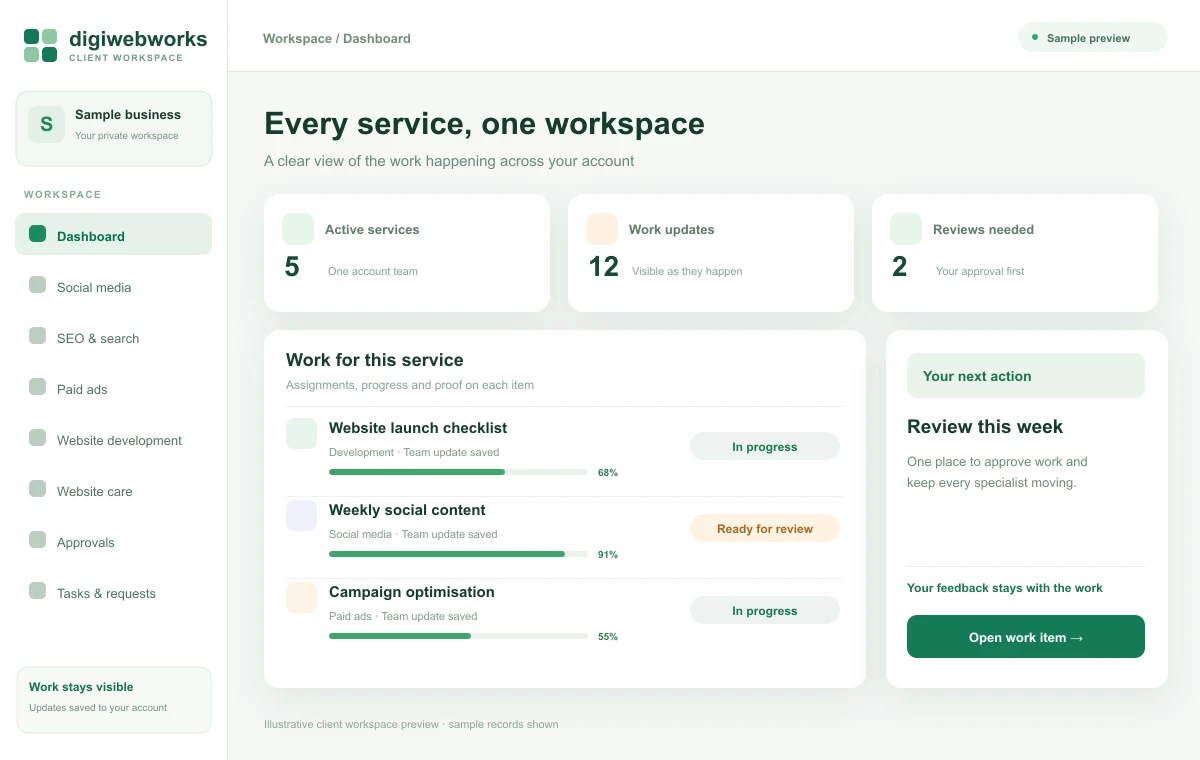Image resolution: width=1200 pixels, height=760 pixels.
Task: Click the Website launch checklist progress bar
Action: pyautogui.click(x=458, y=472)
